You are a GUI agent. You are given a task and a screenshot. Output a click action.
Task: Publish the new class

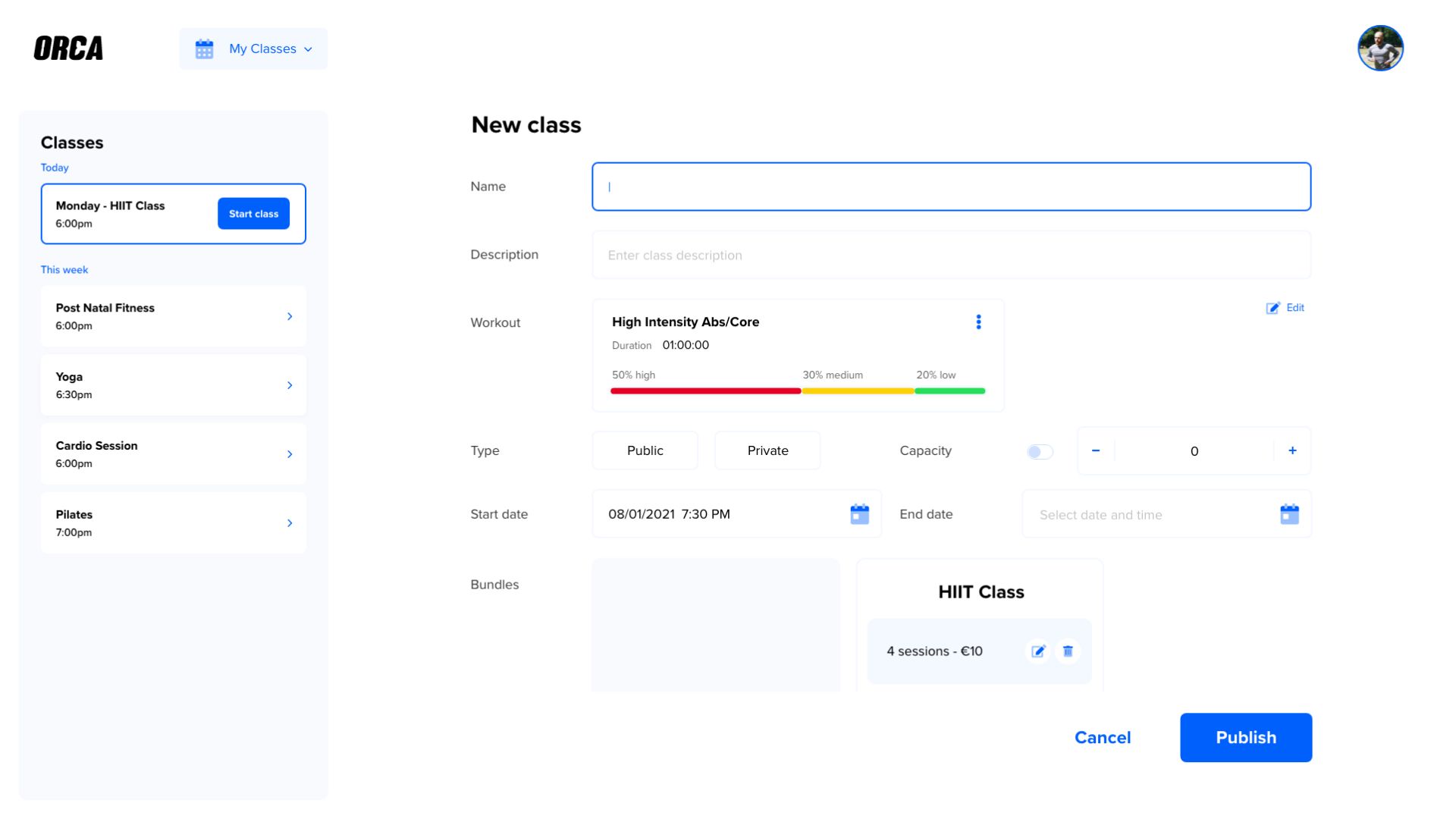coord(1246,738)
